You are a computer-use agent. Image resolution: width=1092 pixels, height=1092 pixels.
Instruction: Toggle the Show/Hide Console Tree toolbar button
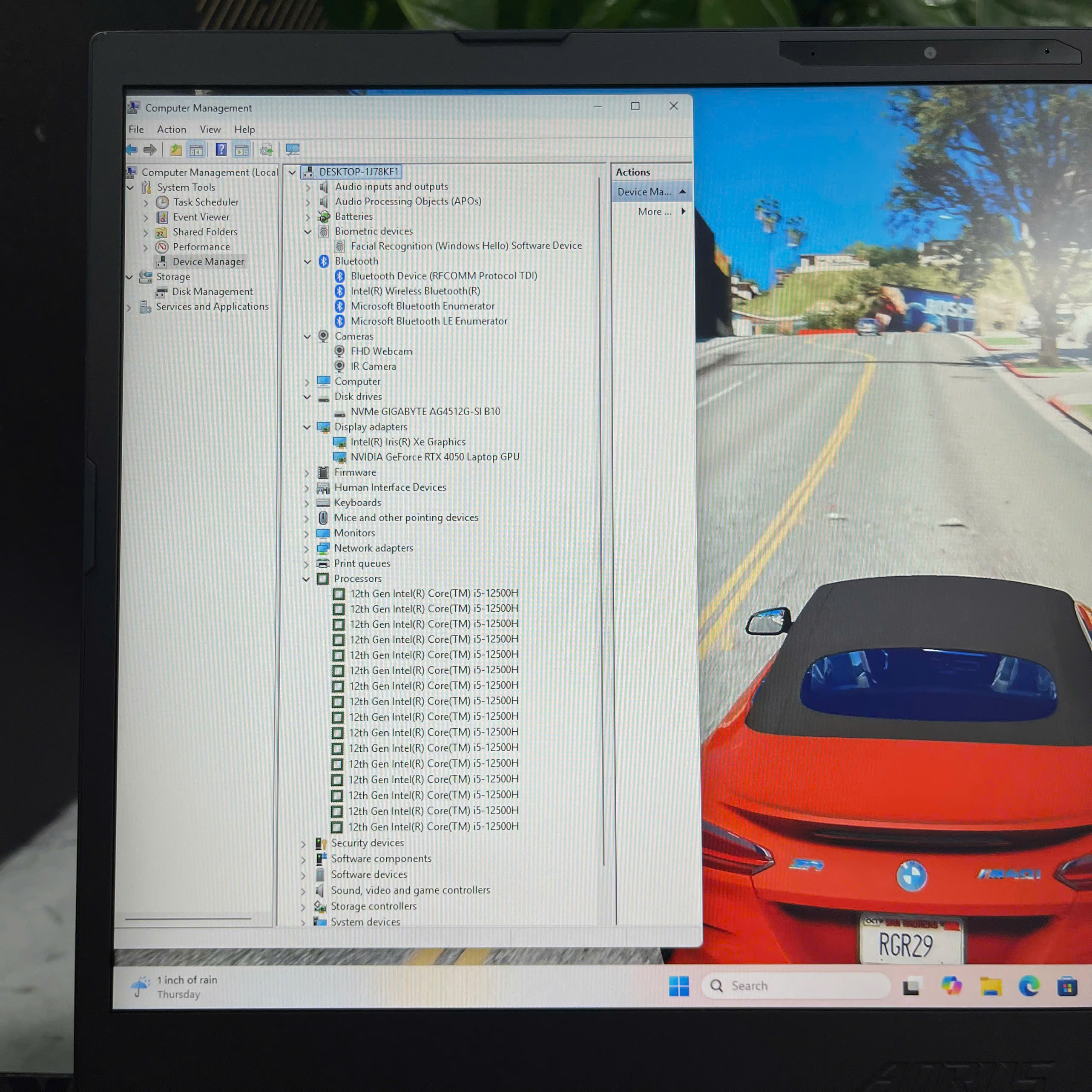tap(196, 150)
